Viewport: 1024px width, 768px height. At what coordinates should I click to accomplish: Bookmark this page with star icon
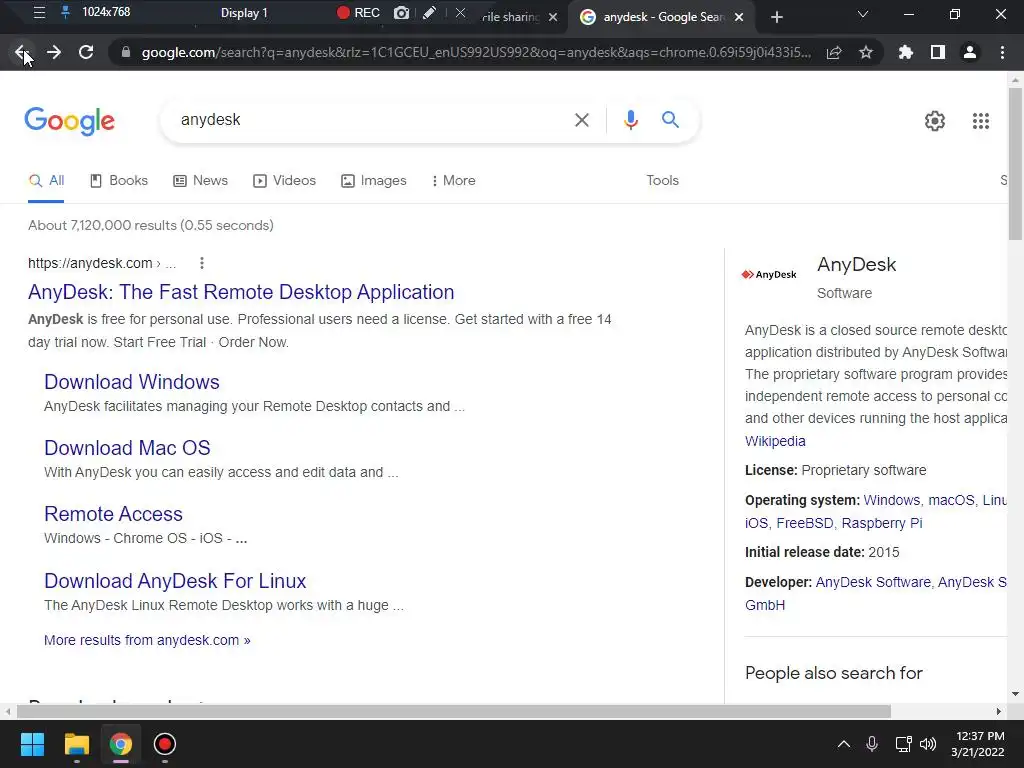pos(866,52)
